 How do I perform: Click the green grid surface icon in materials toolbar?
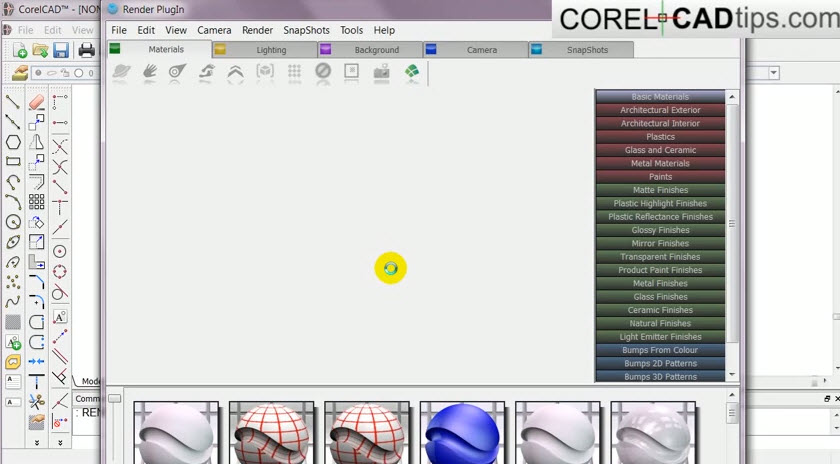point(412,72)
